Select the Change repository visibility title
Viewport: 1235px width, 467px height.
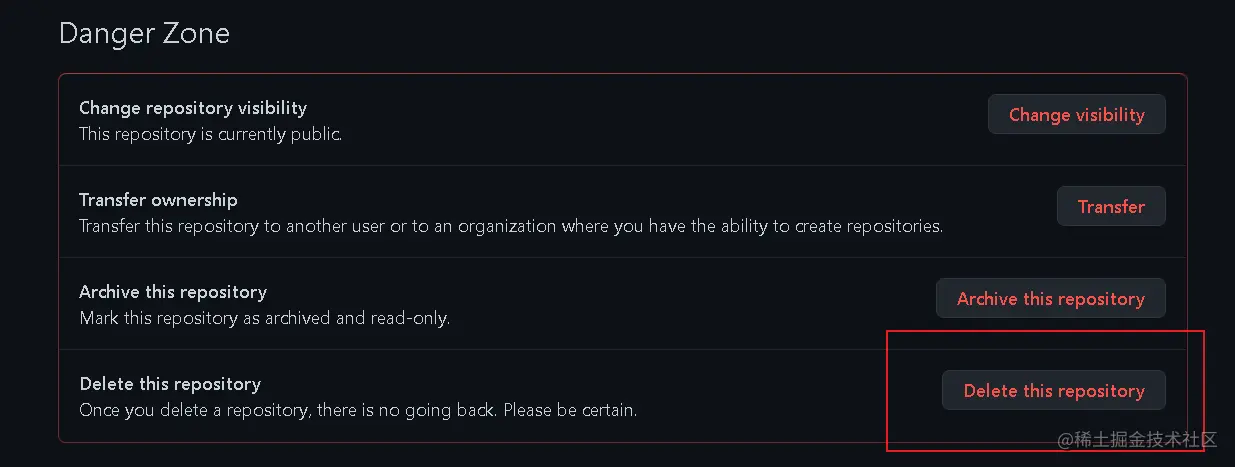coord(193,108)
